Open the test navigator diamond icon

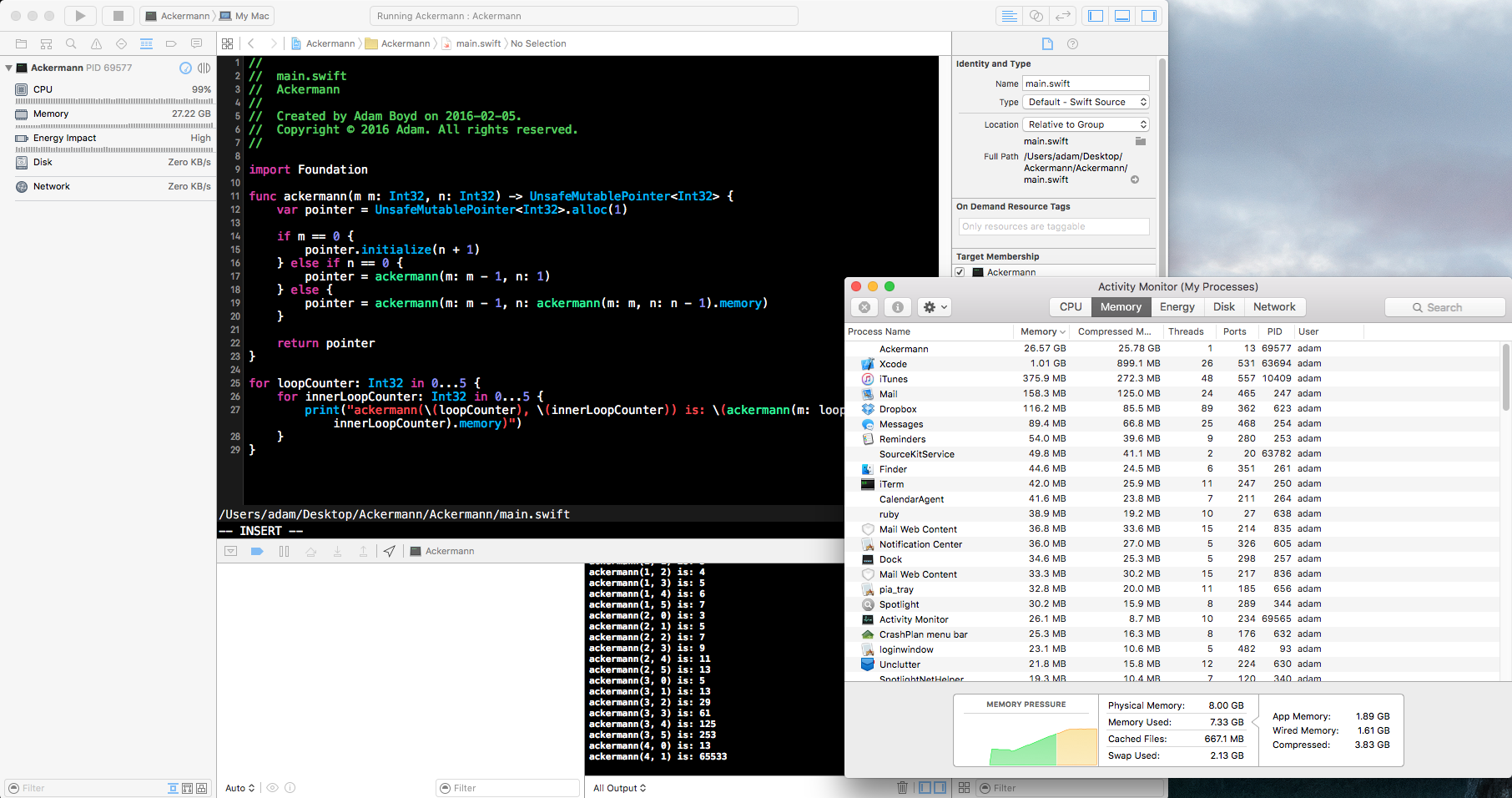(x=121, y=43)
